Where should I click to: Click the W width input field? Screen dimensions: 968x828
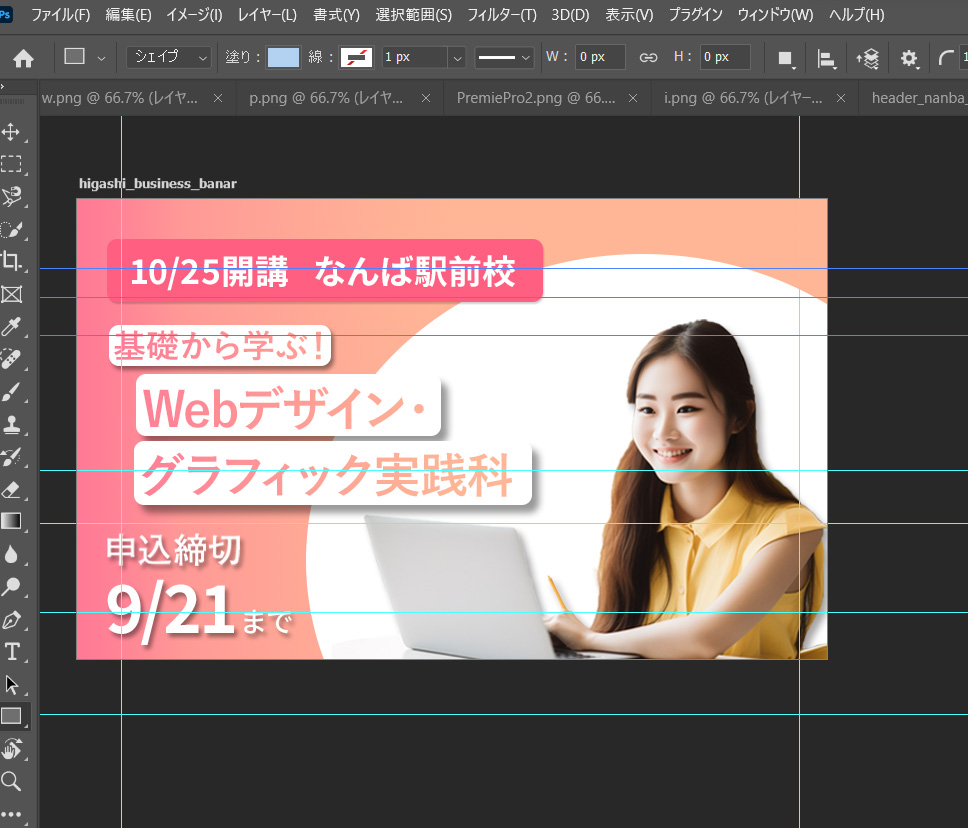(600, 57)
